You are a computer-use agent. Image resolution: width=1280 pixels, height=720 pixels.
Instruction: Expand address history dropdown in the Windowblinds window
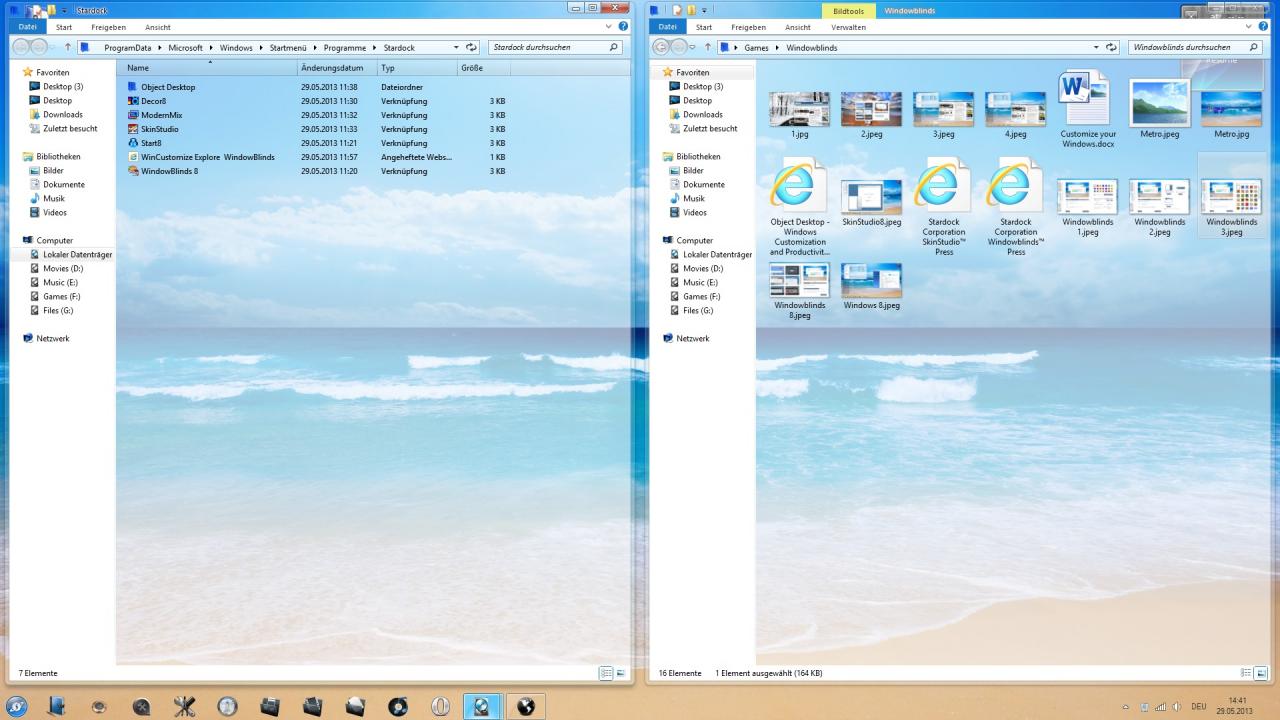1096,47
